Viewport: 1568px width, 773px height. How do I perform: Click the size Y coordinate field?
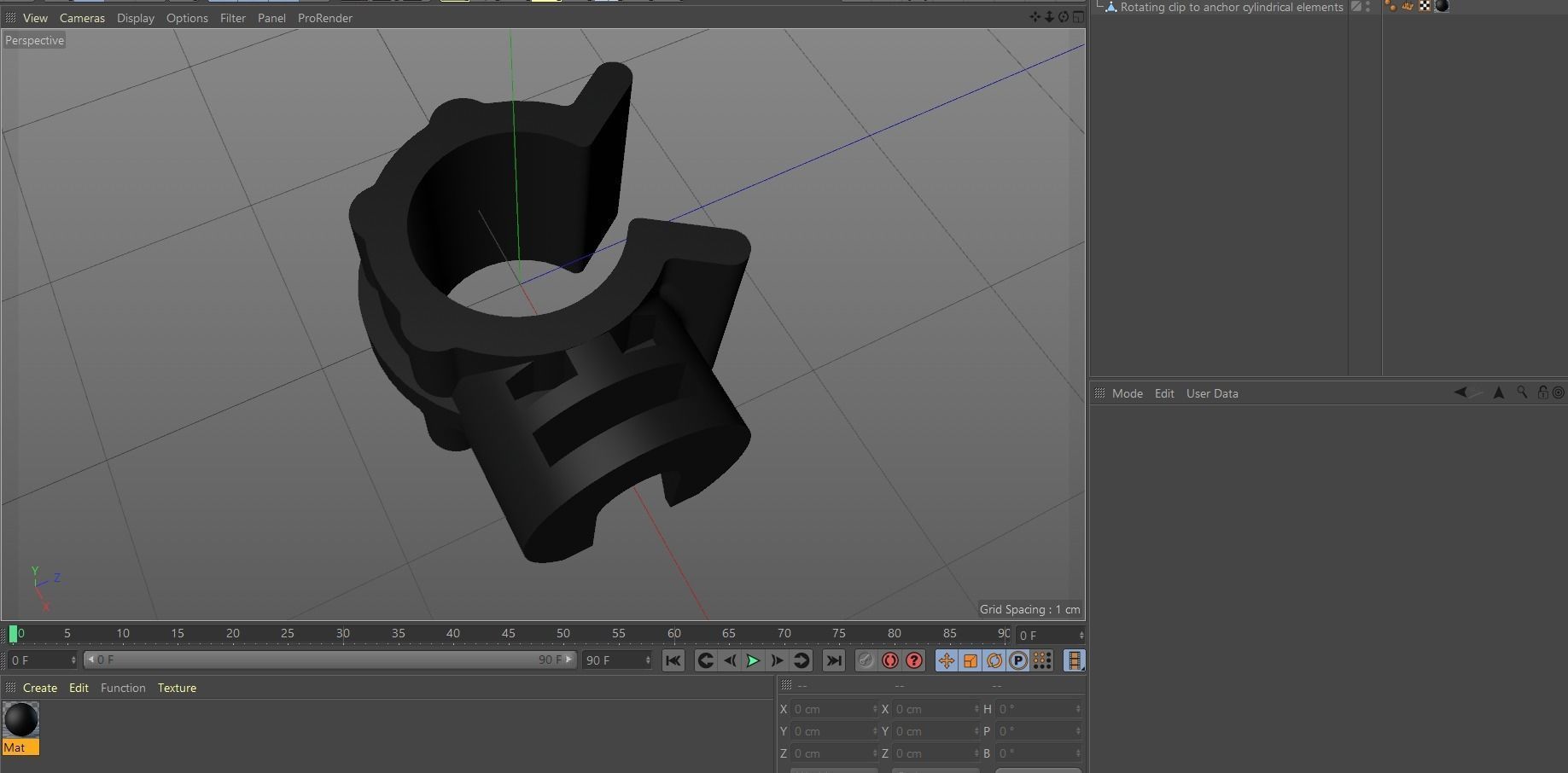click(936, 731)
